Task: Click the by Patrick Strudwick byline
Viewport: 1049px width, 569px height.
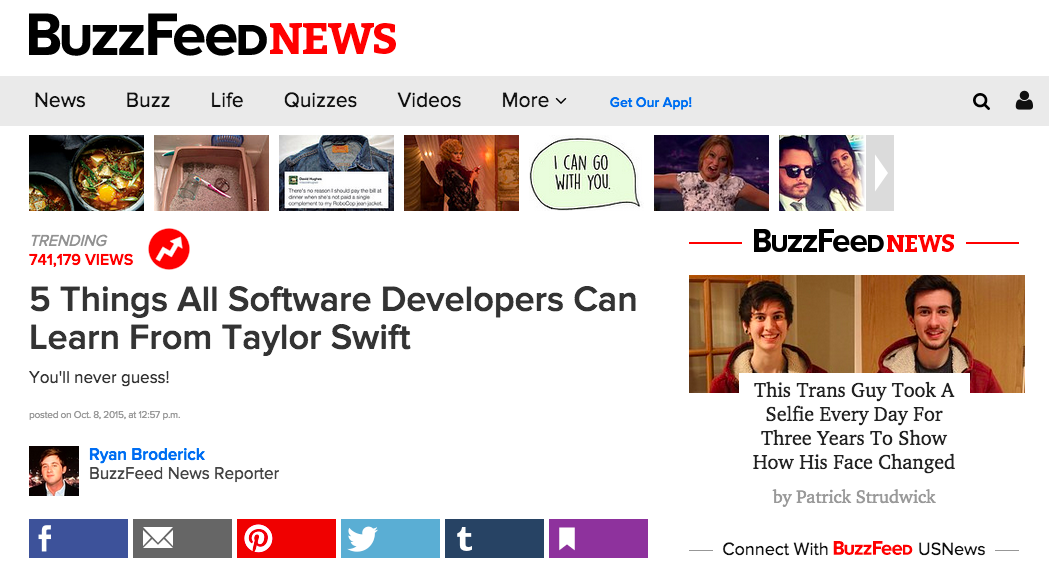Action: tap(854, 497)
